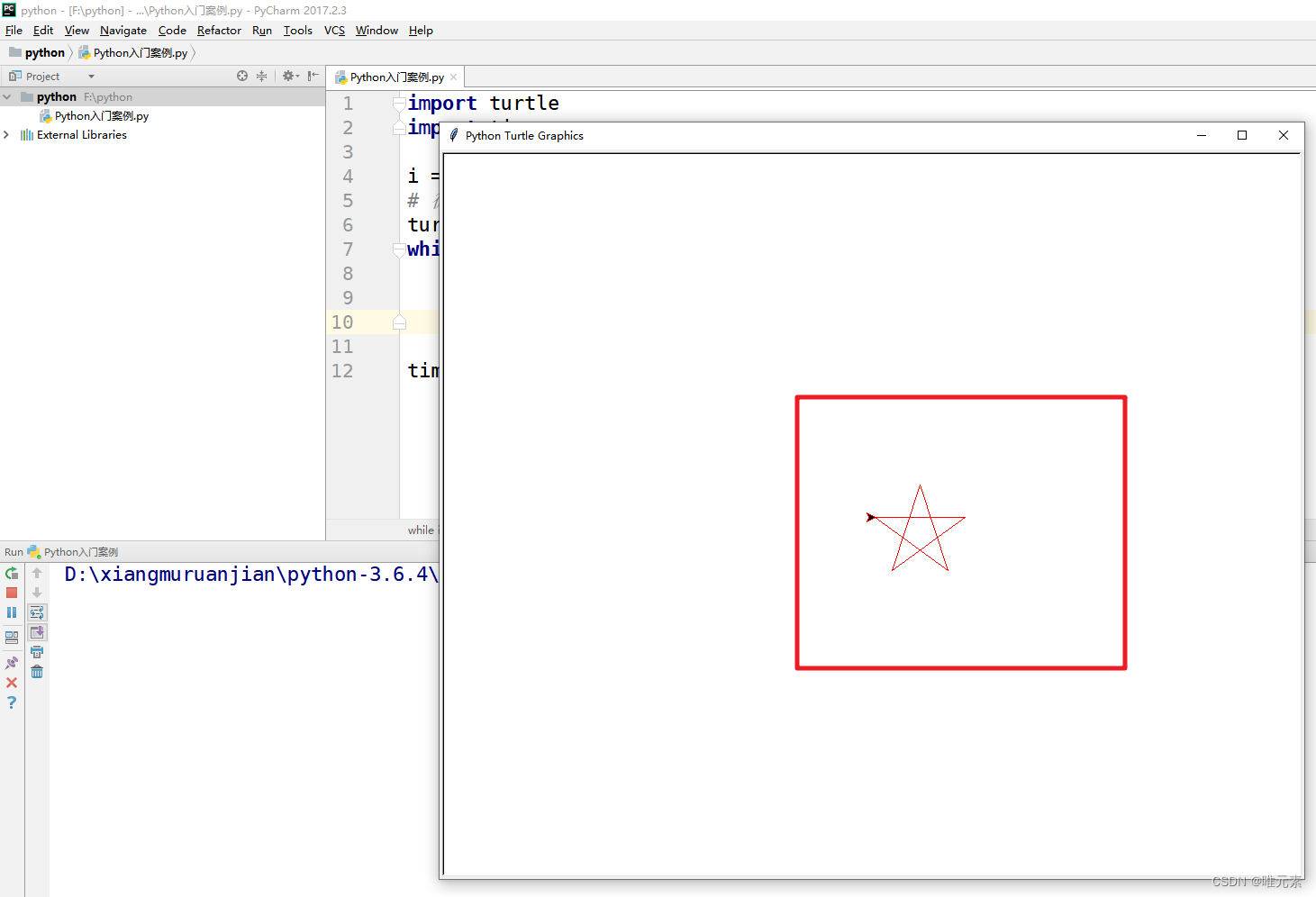Hide the Project panel with hide icon
Screen dimensions: 1316x897
point(313,76)
